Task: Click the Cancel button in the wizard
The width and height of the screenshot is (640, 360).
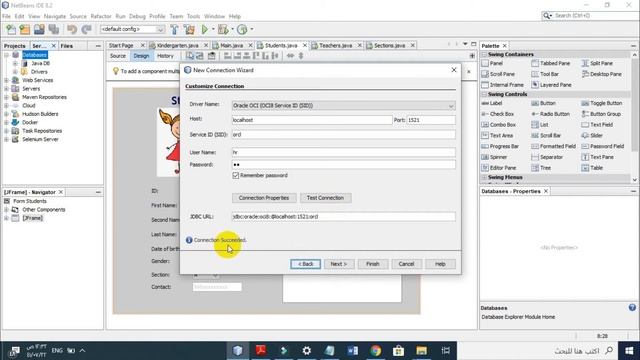Action: tap(406, 264)
